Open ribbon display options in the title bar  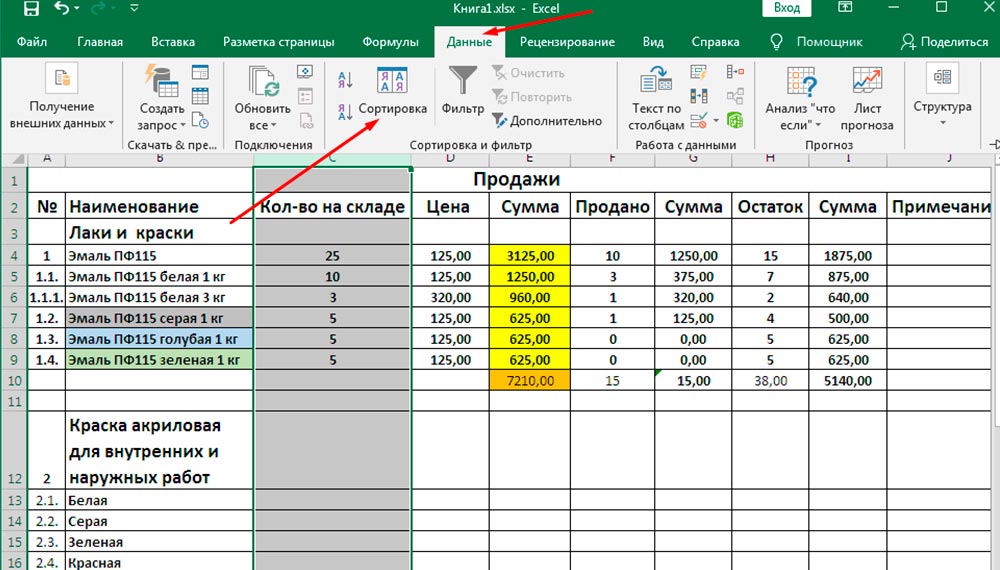click(x=845, y=8)
